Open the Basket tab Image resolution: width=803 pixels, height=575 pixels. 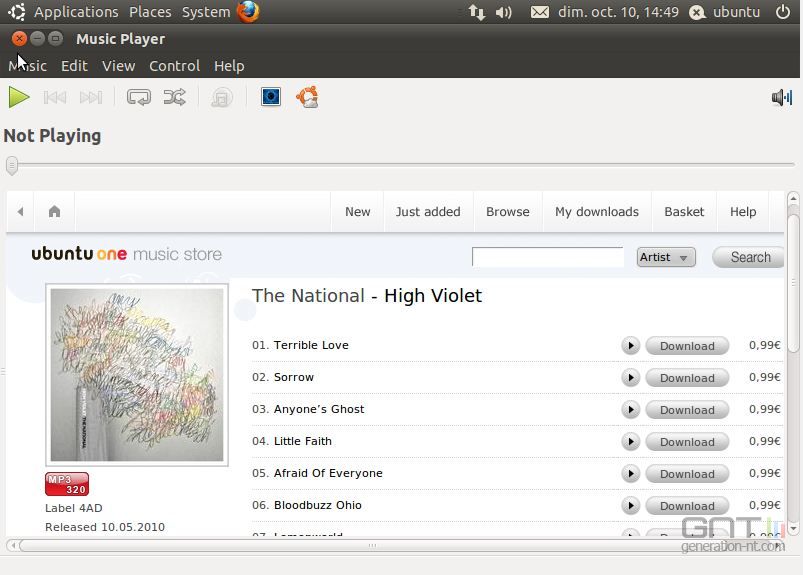(x=684, y=211)
